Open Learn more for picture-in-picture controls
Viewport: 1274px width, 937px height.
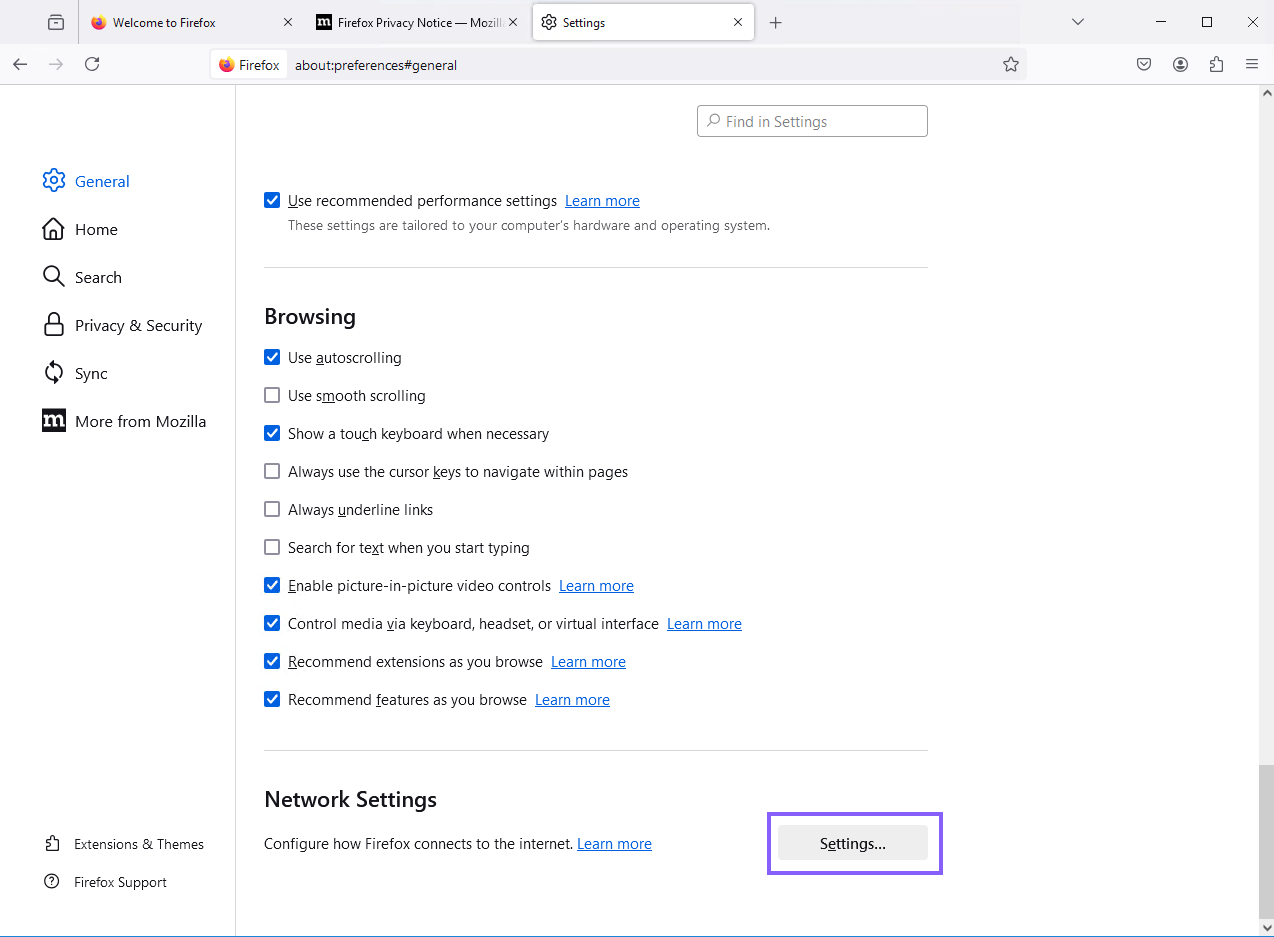pos(596,585)
